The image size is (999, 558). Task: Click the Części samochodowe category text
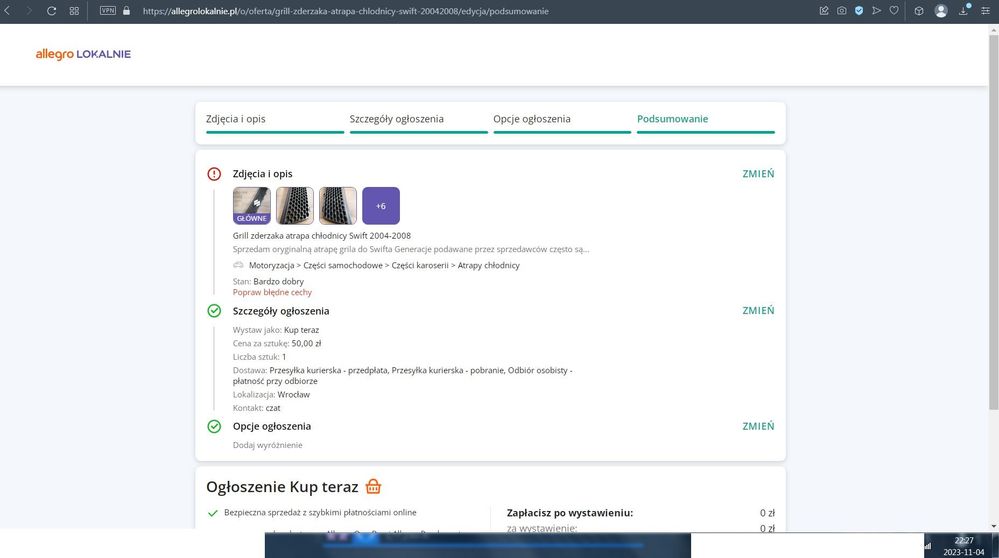click(343, 265)
